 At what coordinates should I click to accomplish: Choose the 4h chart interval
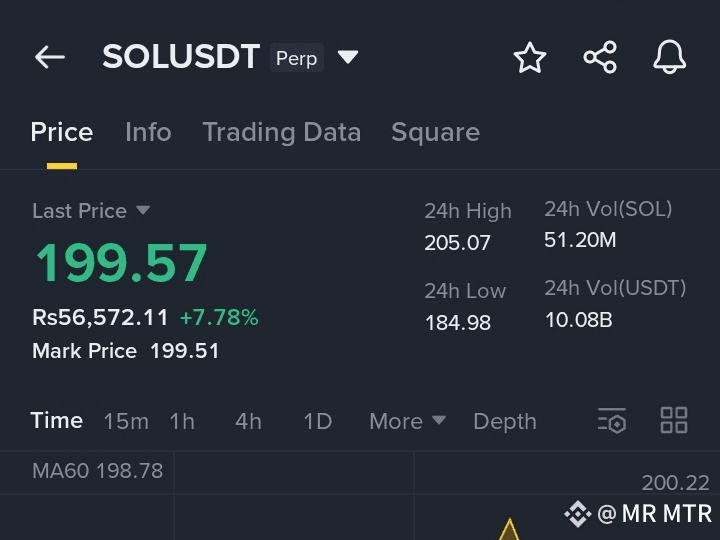tap(248, 421)
